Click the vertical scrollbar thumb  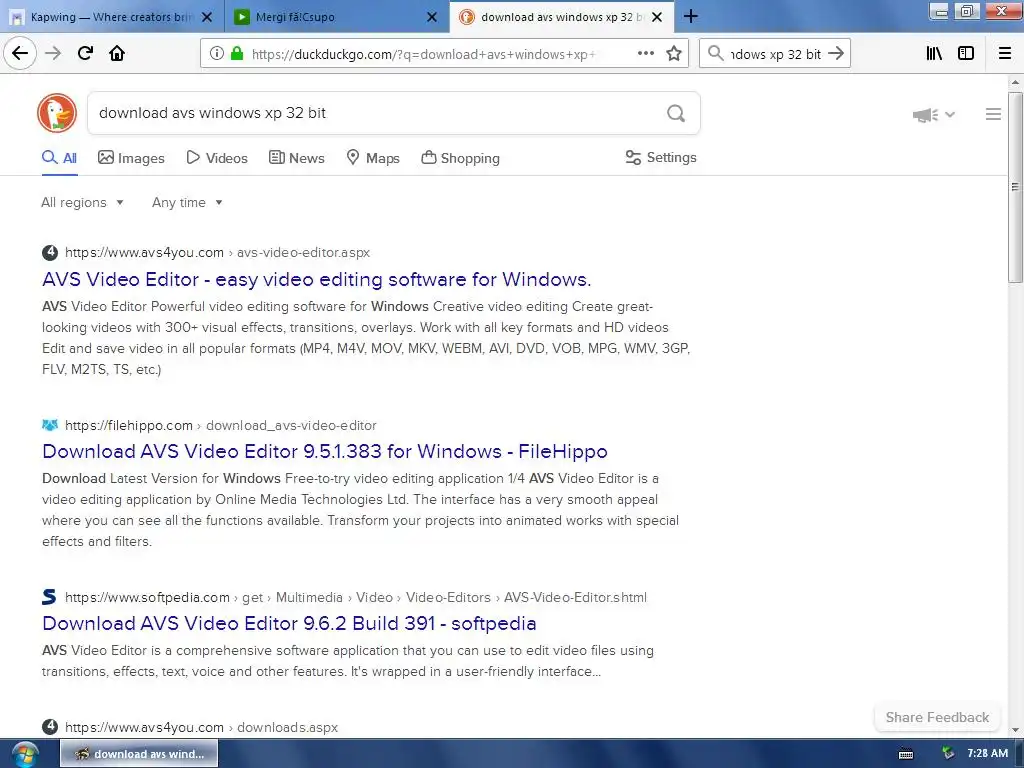1015,187
